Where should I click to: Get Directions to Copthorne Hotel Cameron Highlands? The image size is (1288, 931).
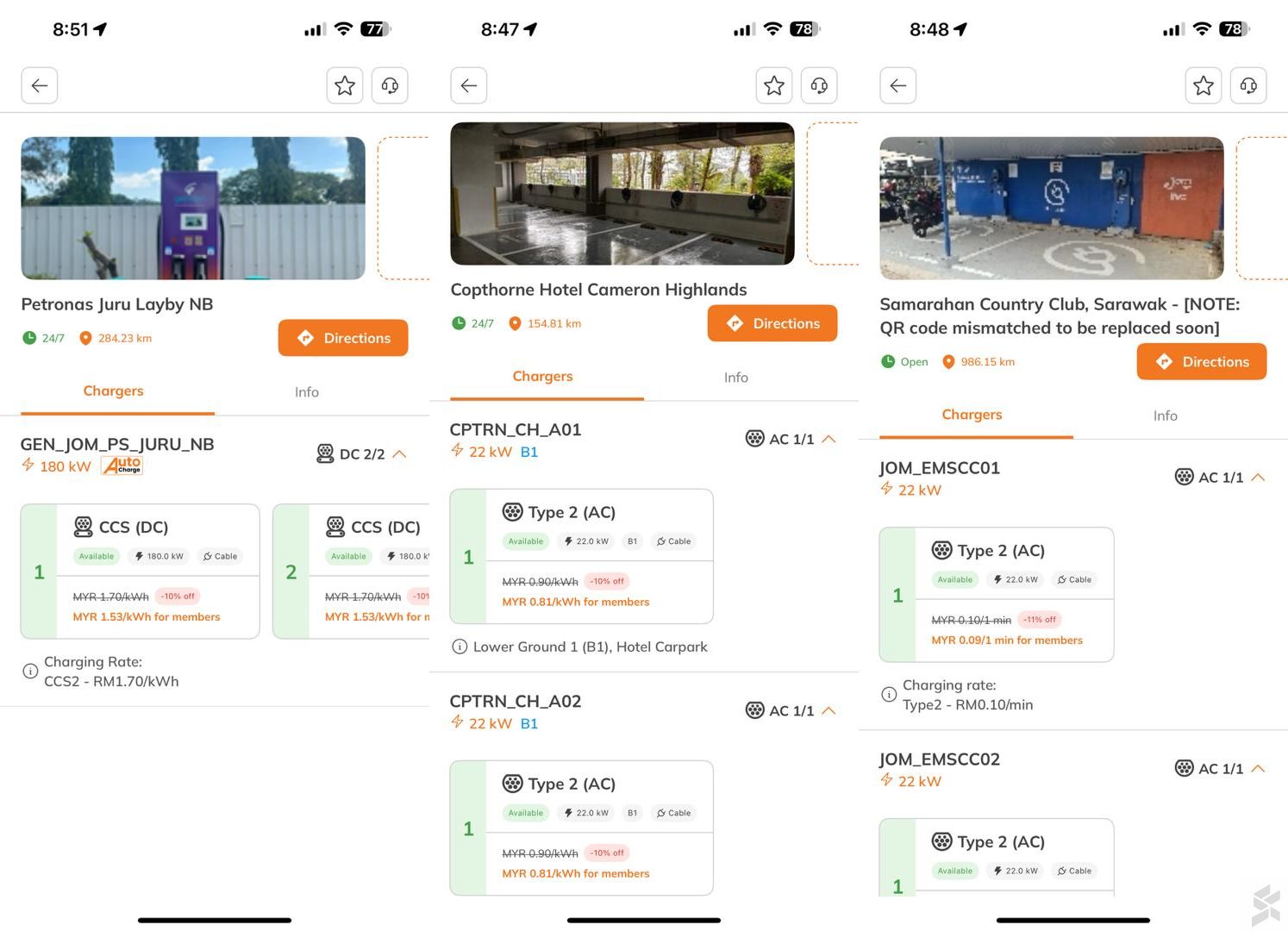tap(772, 323)
